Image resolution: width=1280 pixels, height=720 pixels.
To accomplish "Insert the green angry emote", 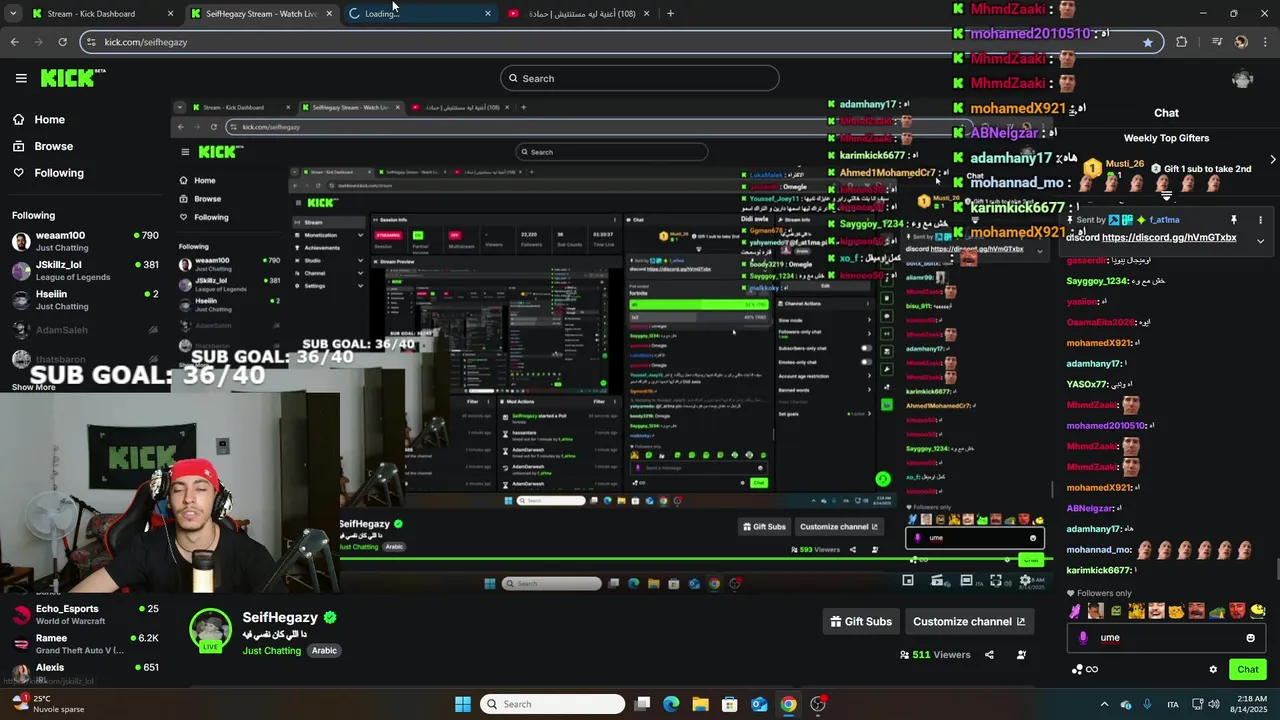I will 1116,611.
